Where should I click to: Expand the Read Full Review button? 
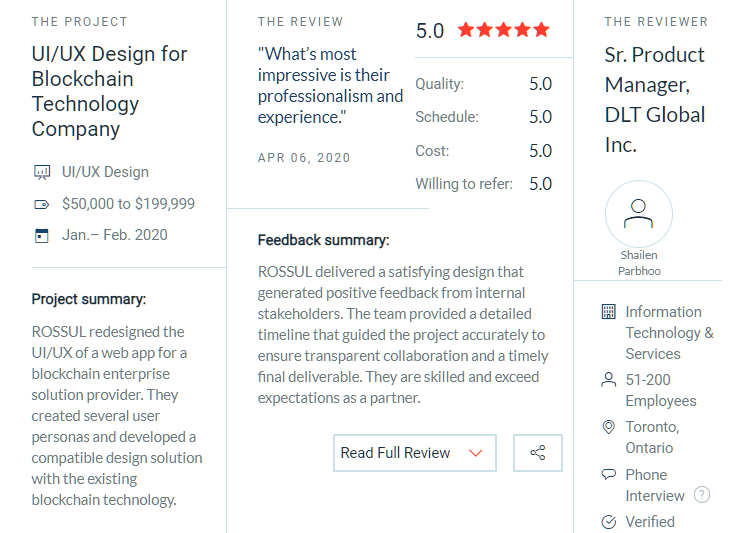click(x=415, y=453)
